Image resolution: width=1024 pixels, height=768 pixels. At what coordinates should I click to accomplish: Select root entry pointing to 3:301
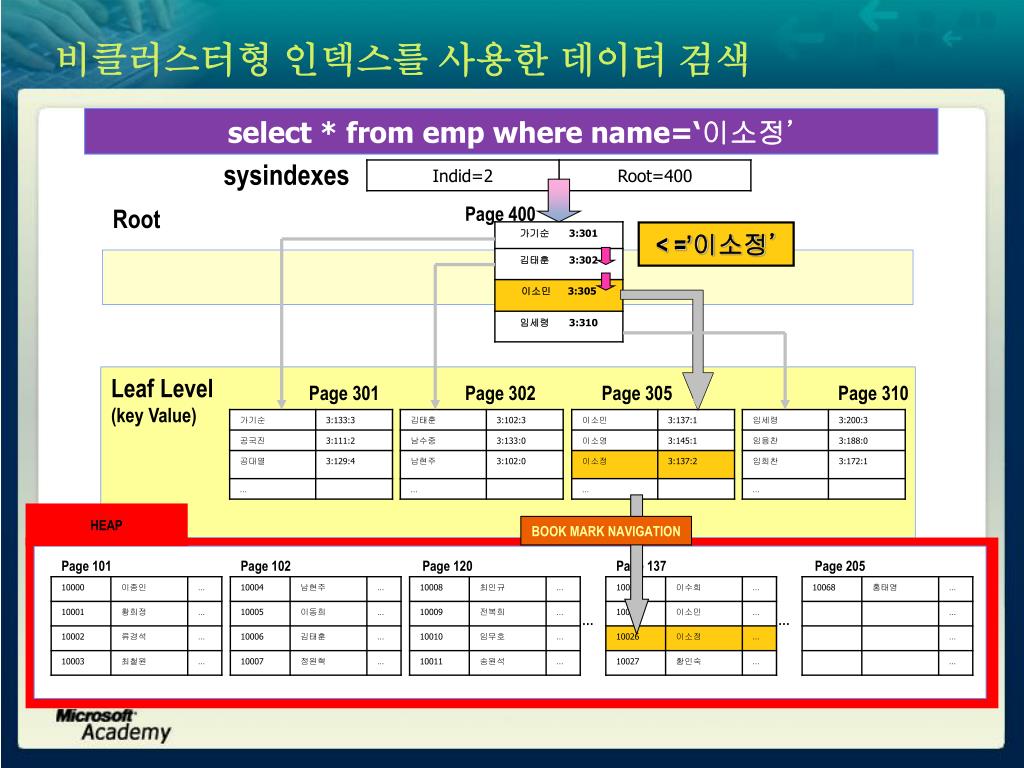558,234
